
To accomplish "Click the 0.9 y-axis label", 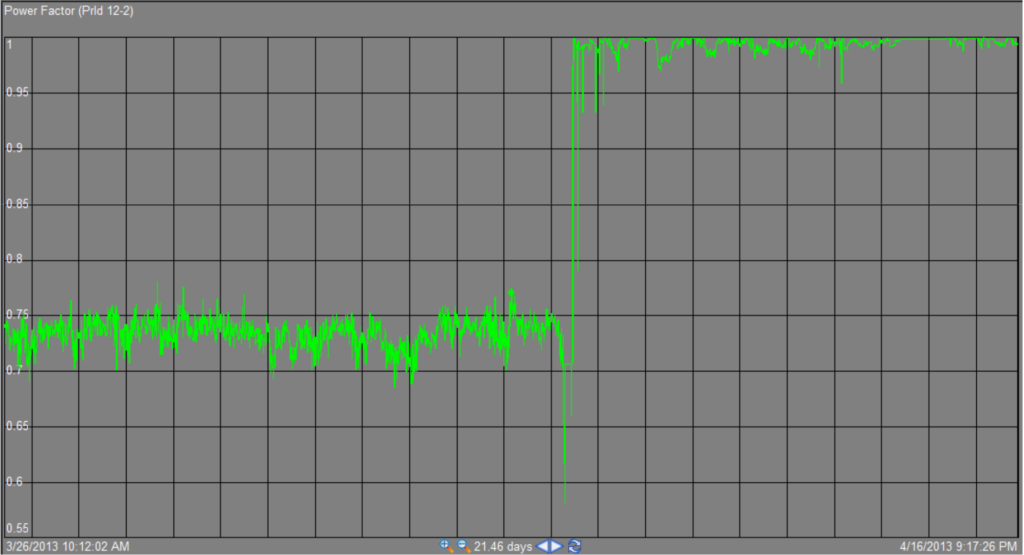I will [13, 148].
